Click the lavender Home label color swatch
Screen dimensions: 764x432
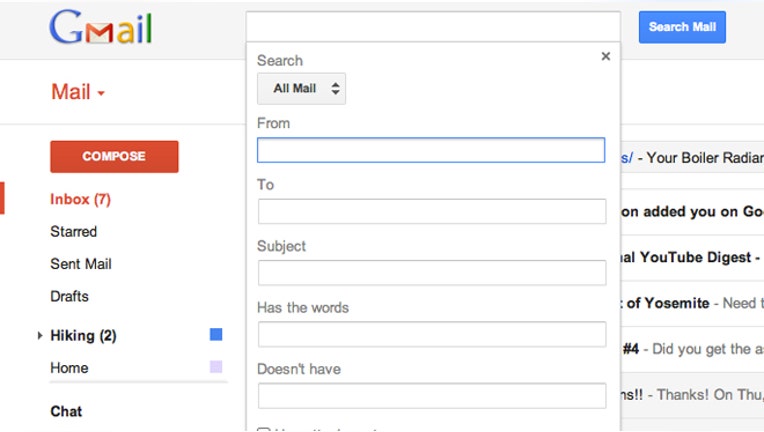point(216,366)
